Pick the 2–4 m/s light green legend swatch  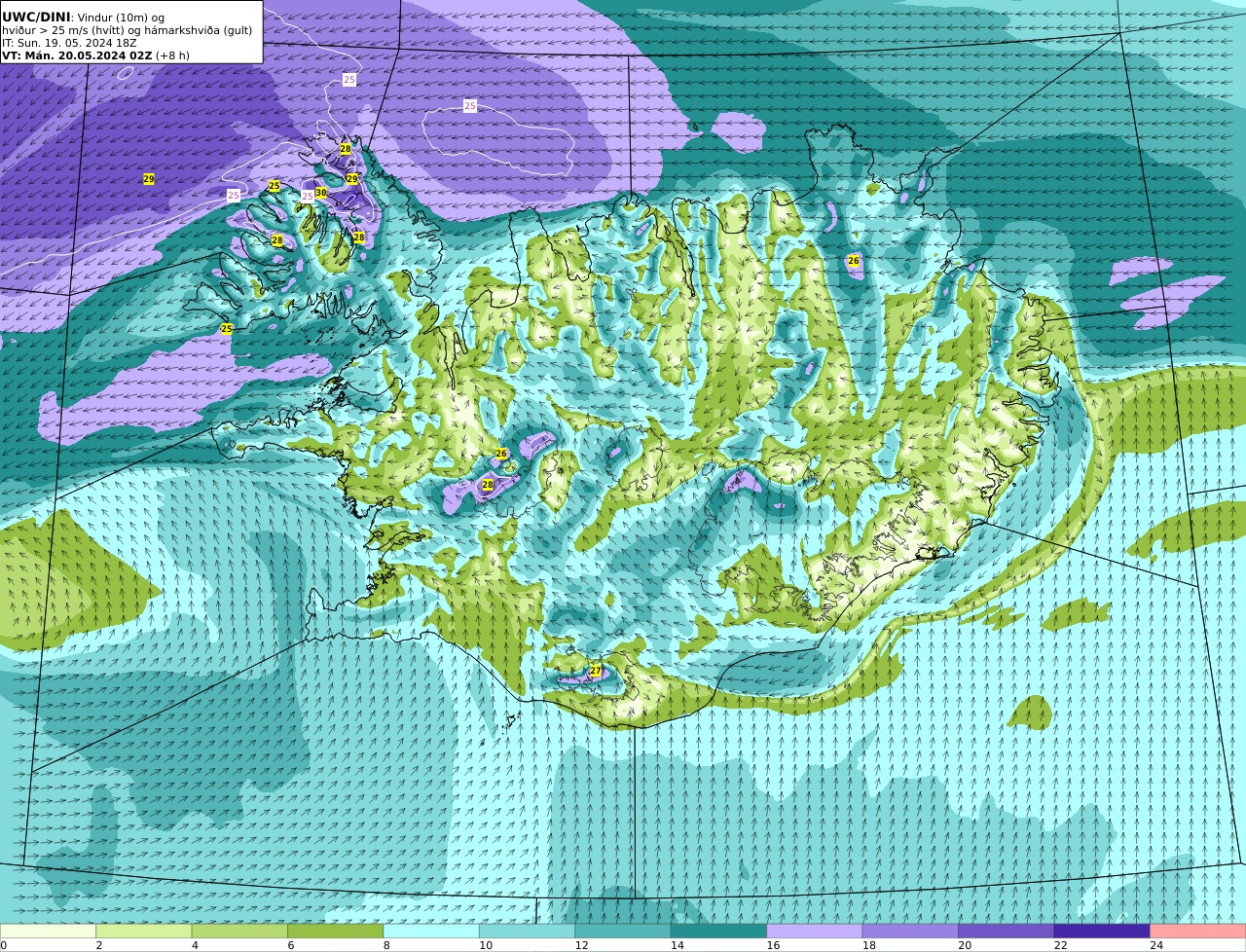(143, 932)
